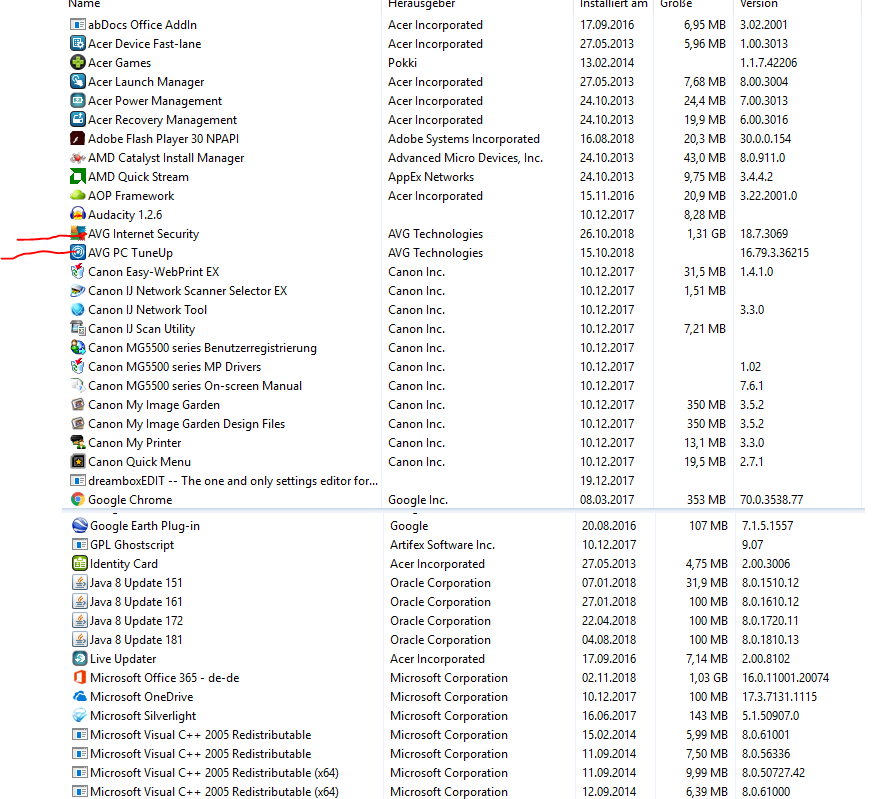This screenshot has width=878, height=799.
Task: Click the Canon My Printer icon
Action: click(78, 442)
